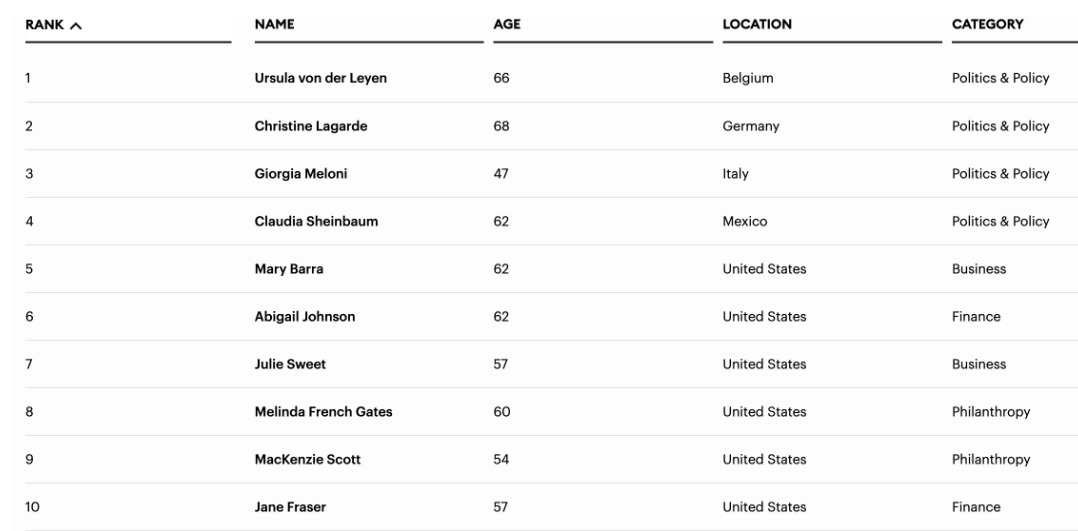The width and height of the screenshot is (1078, 531).
Task: Open Christine Lagarde's profile link
Action: click(311, 126)
